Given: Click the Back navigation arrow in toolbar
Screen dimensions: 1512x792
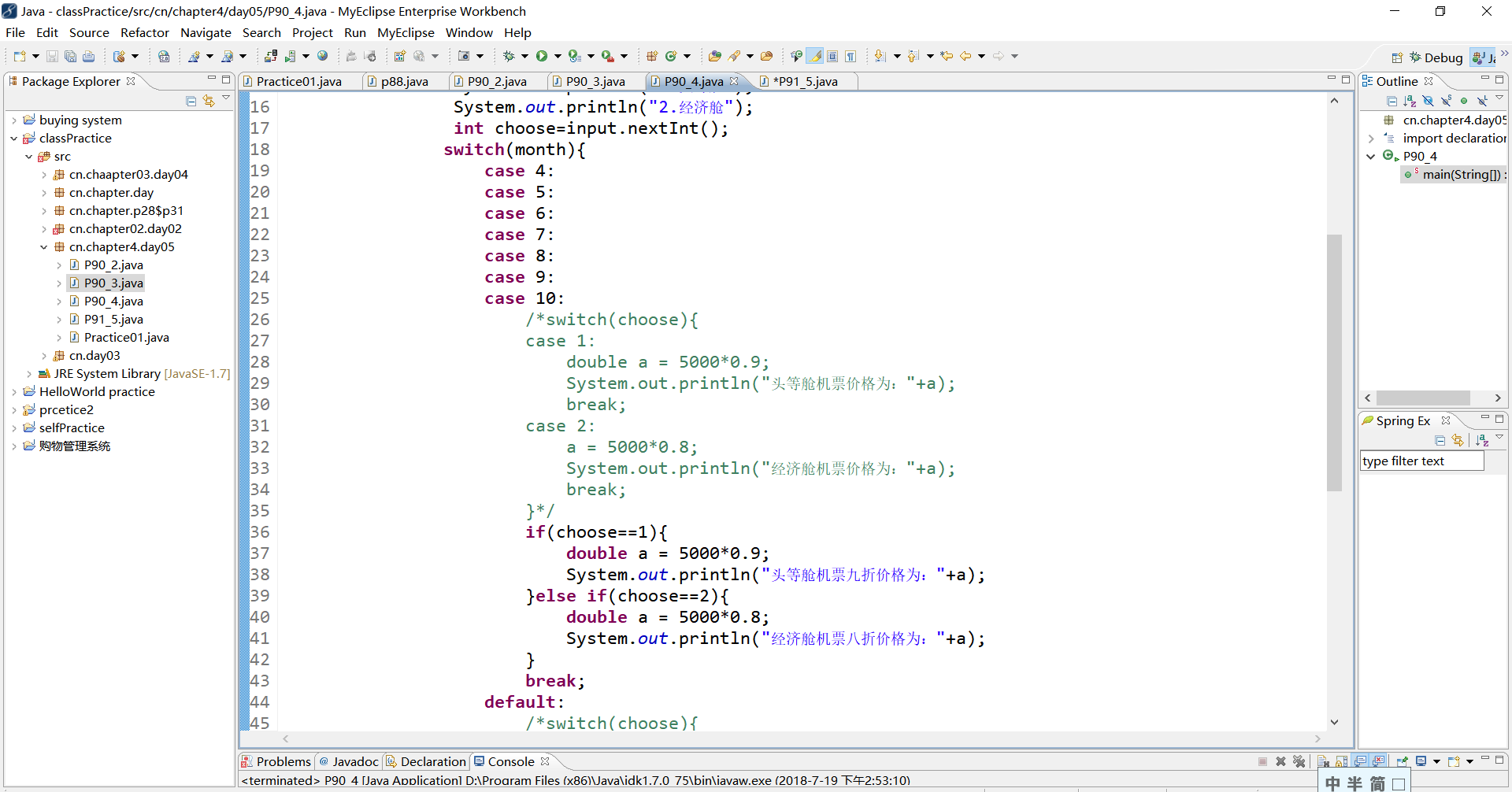Looking at the screenshot, I should point(965,56).
